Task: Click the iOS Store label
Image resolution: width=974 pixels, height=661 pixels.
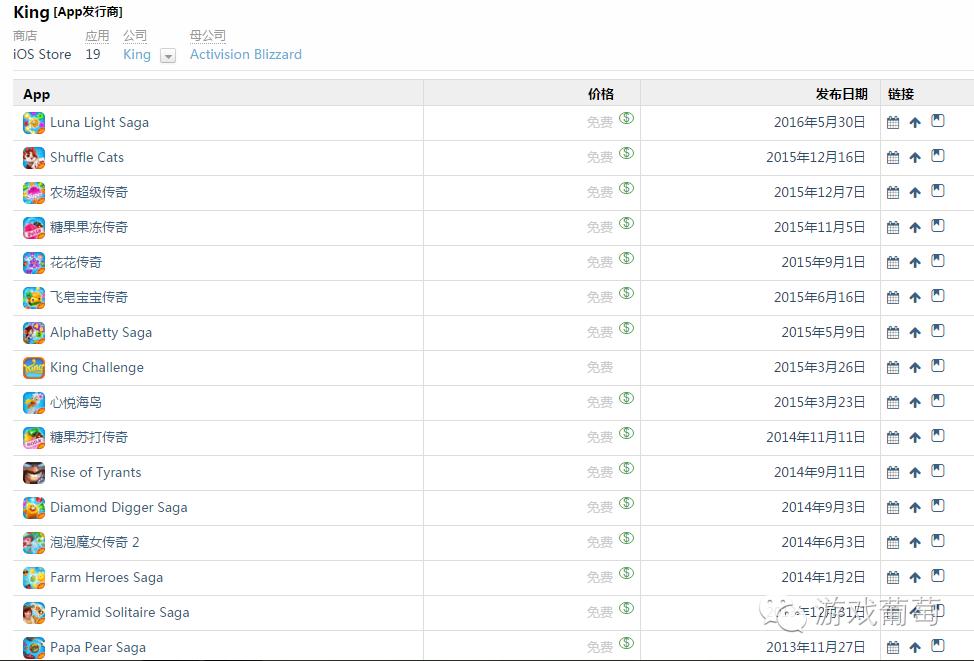Action: click(x=42, y=55)
